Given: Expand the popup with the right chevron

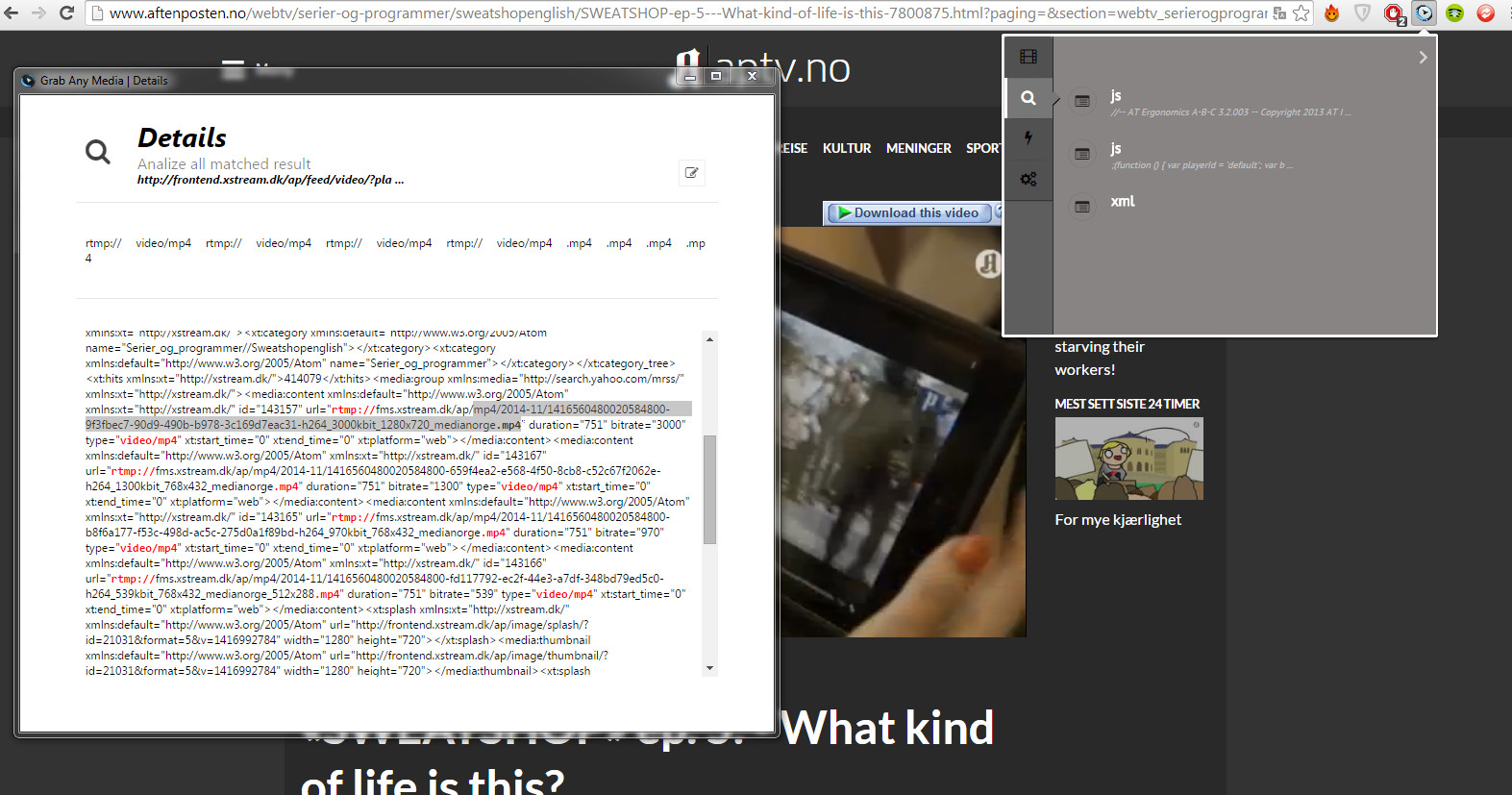Looking at the screenshot, I should [1423, 58].
